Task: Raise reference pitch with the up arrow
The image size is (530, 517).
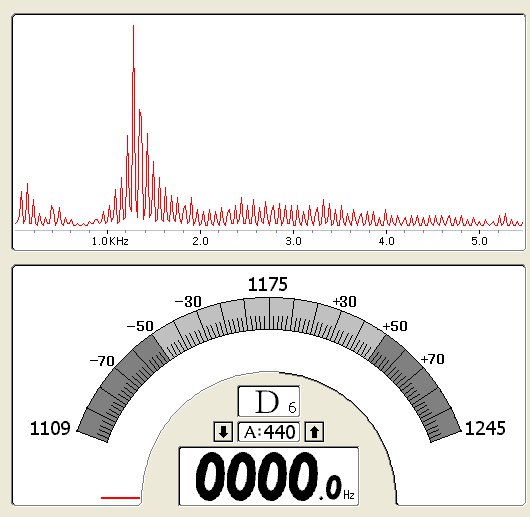Action: [x=314, y=432]
